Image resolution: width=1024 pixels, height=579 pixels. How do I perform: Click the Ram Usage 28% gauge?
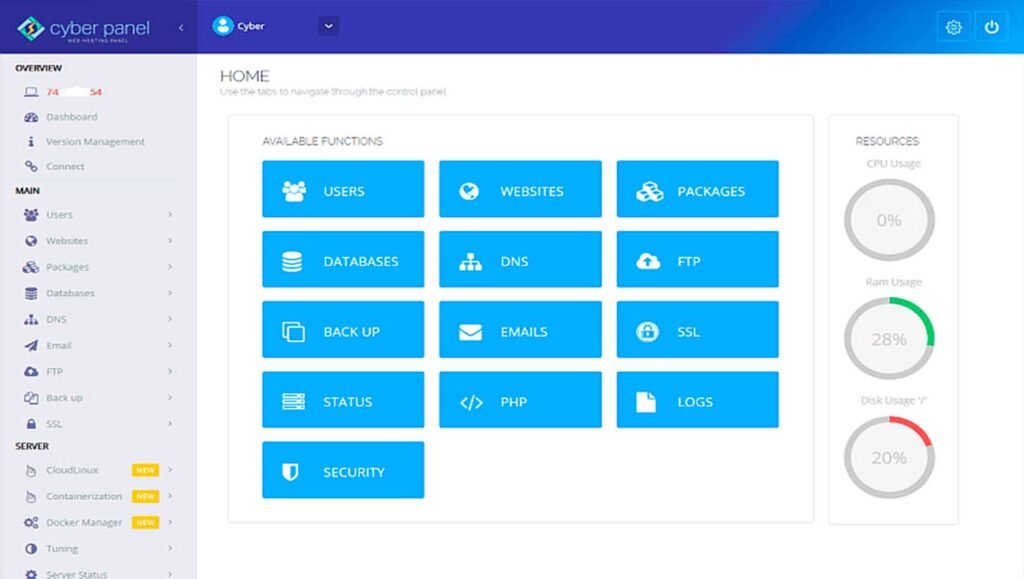[889, 339]
